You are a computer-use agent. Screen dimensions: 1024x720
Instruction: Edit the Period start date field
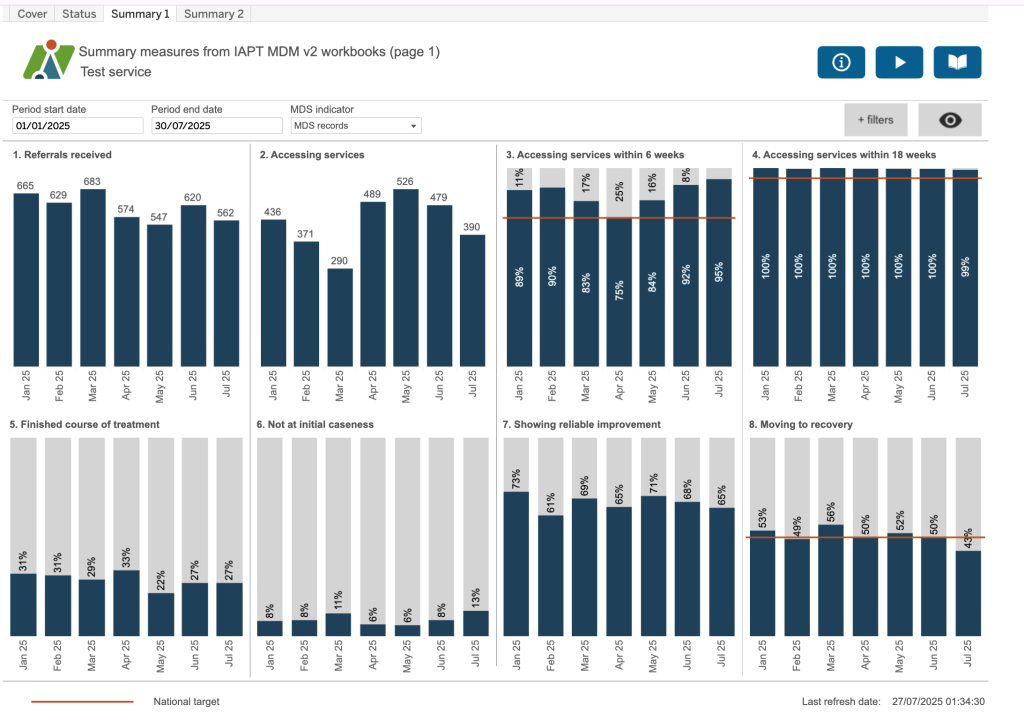click(x=78, y=126)
